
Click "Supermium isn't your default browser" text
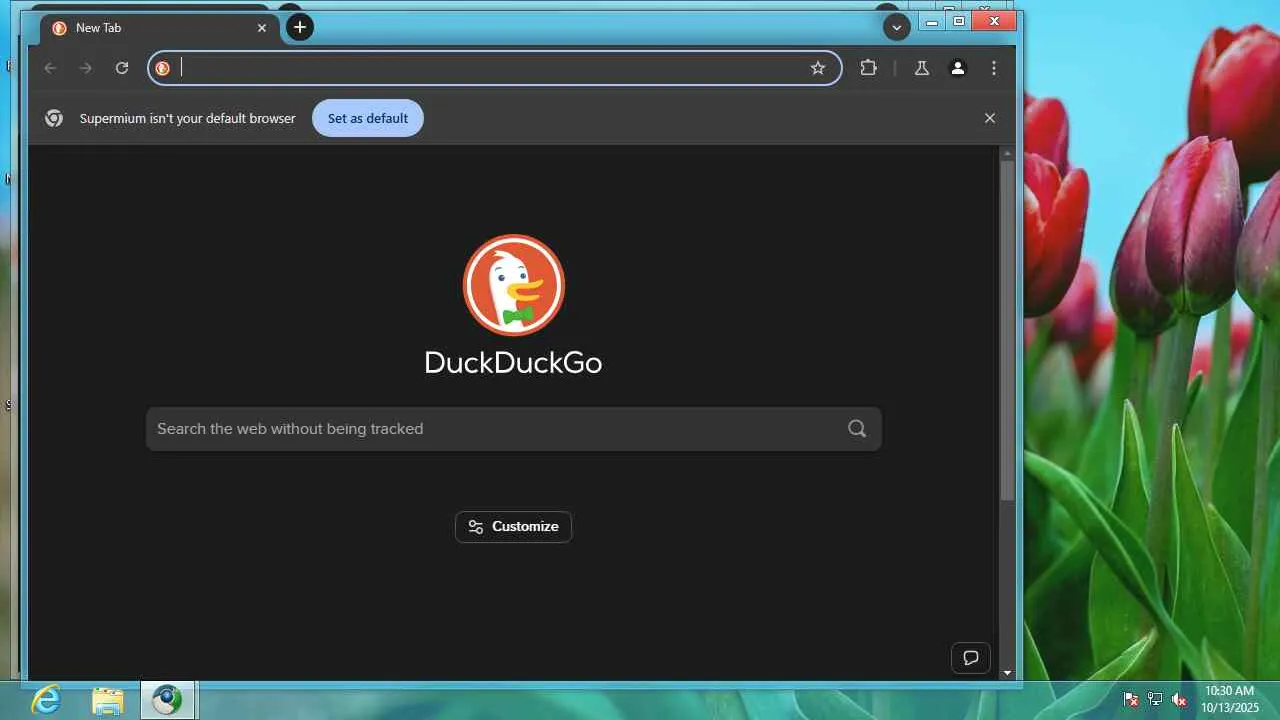tap(188, 118)
